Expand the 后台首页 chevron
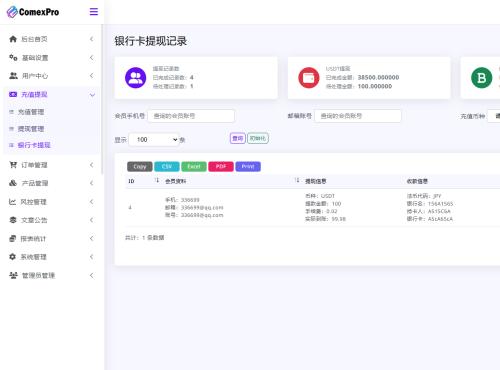 coord(92,39)
